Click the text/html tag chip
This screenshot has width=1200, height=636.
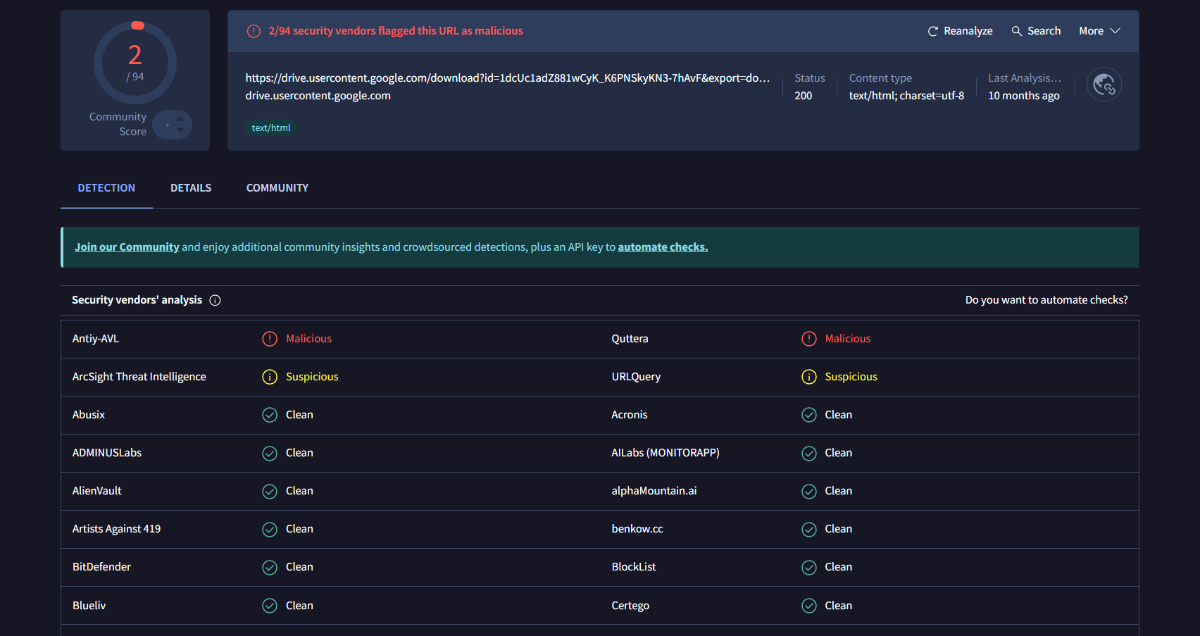pyautogui.click(x=272, y=128)
